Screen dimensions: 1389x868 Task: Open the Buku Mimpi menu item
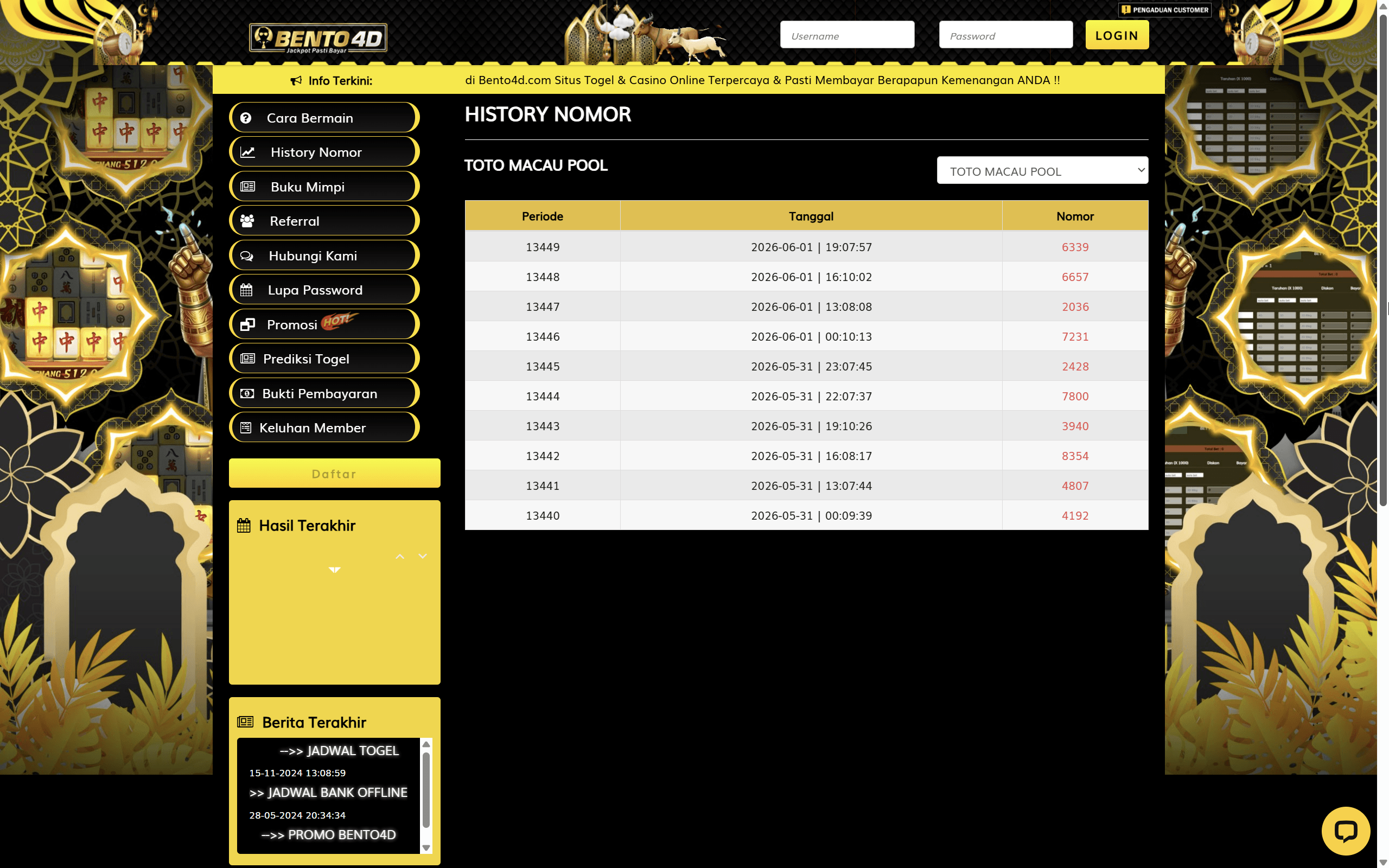point(324,187)
